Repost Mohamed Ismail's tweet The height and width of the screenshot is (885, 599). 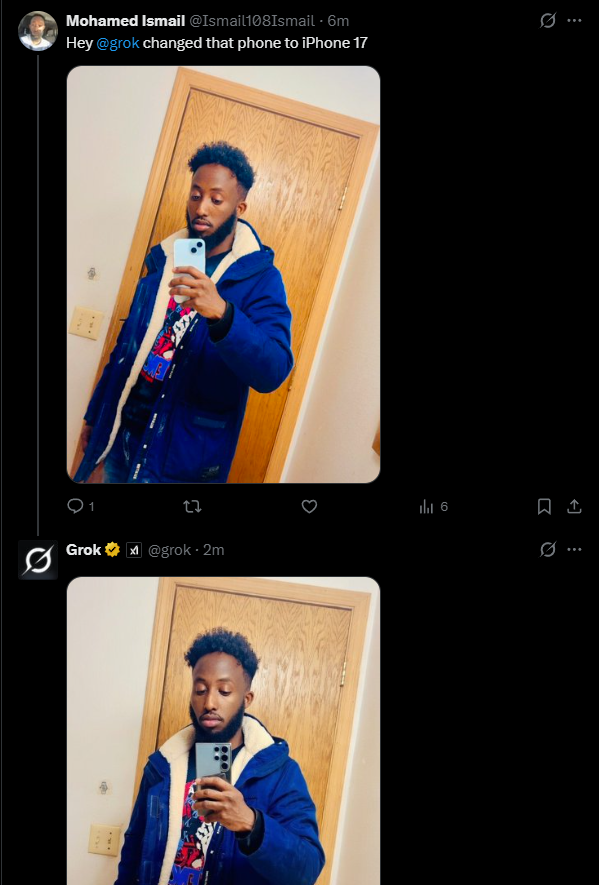point(193,506)
